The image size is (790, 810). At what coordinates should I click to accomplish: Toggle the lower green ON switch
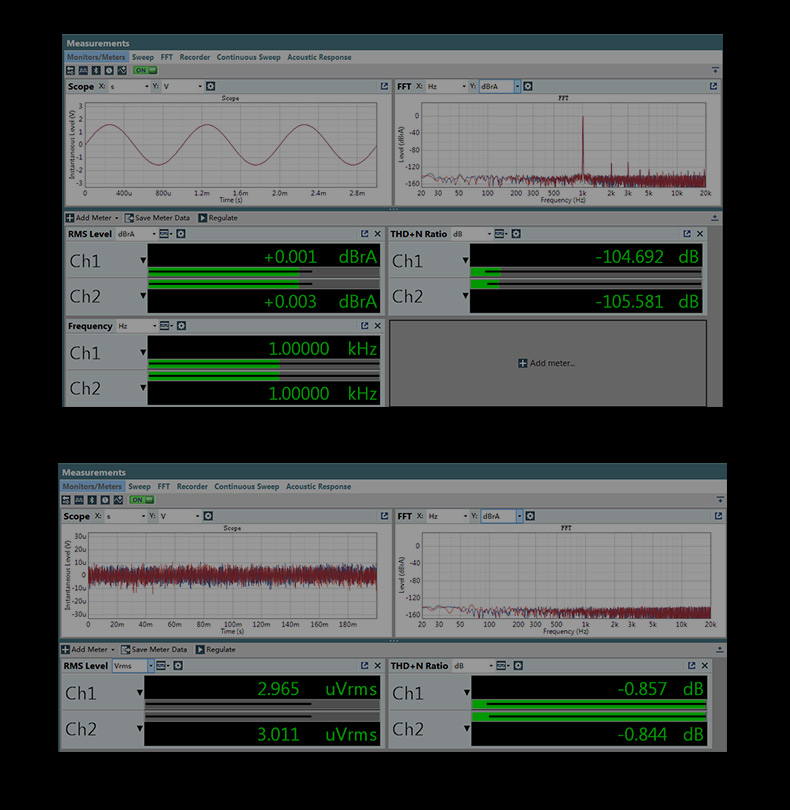pyautogui.click(x=142, y=500)
